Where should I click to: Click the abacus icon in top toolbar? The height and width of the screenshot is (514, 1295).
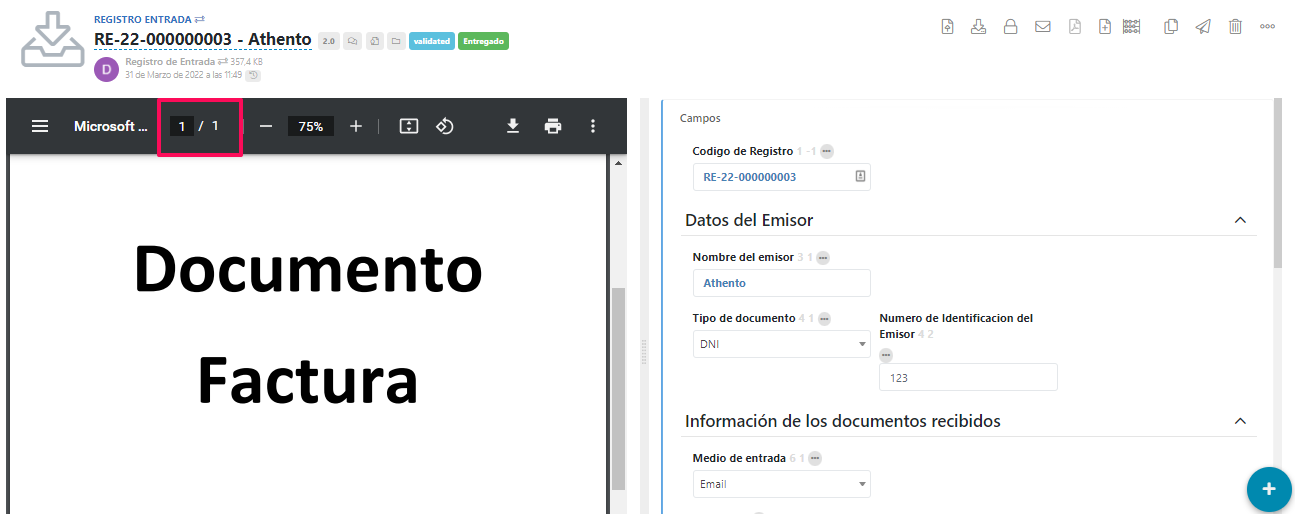1132,27
